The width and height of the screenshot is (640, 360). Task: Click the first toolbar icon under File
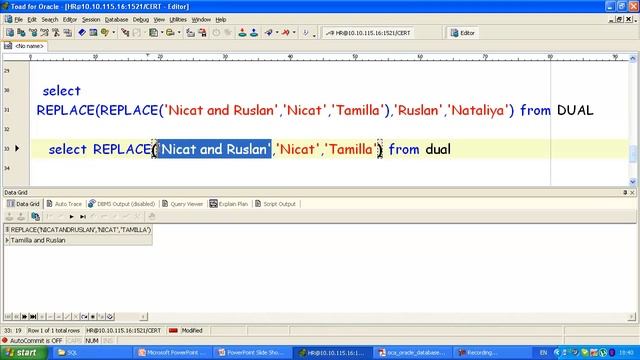[x=10, y=33]
